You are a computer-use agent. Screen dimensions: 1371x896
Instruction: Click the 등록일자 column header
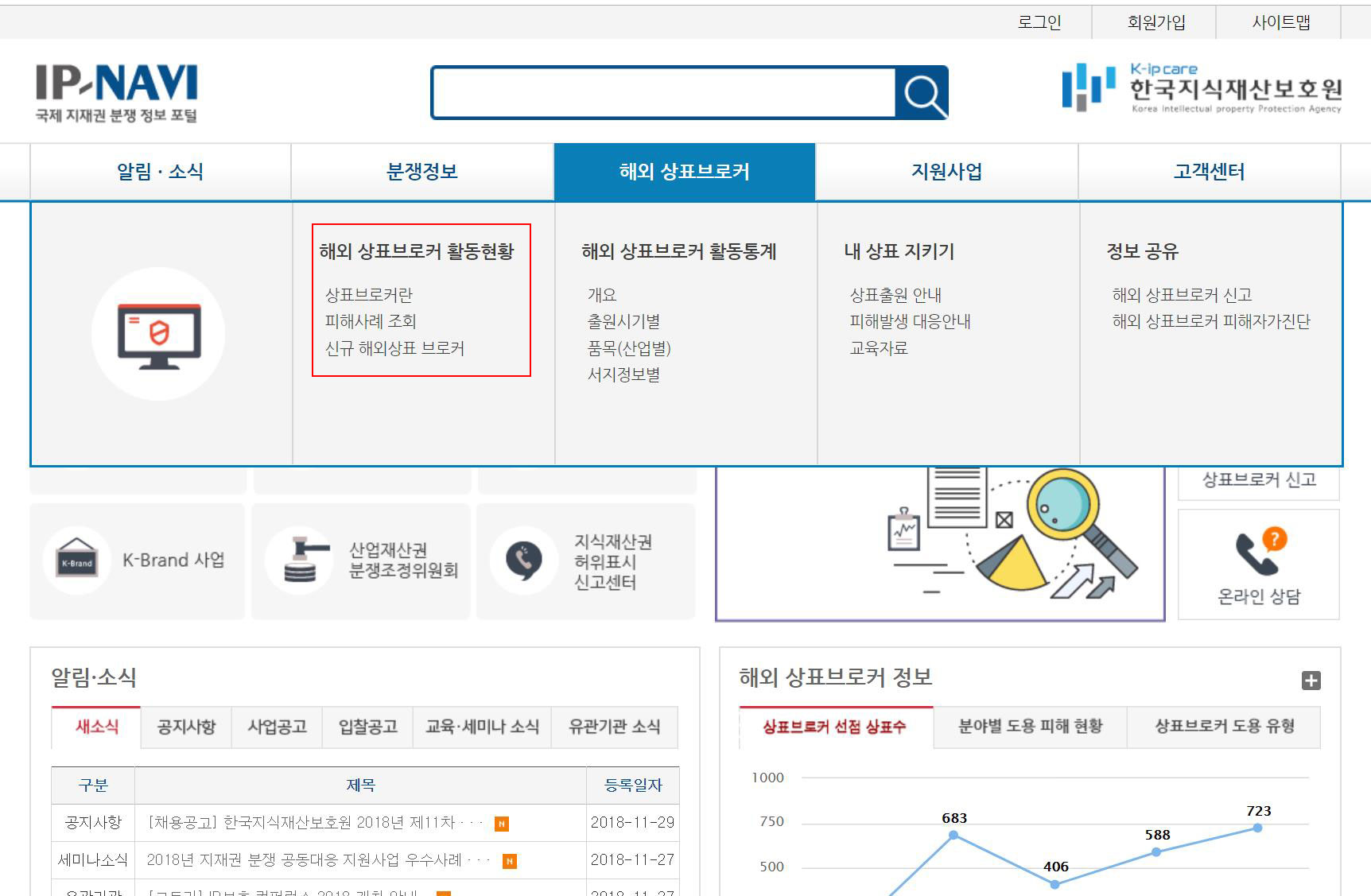pos(633,785)
